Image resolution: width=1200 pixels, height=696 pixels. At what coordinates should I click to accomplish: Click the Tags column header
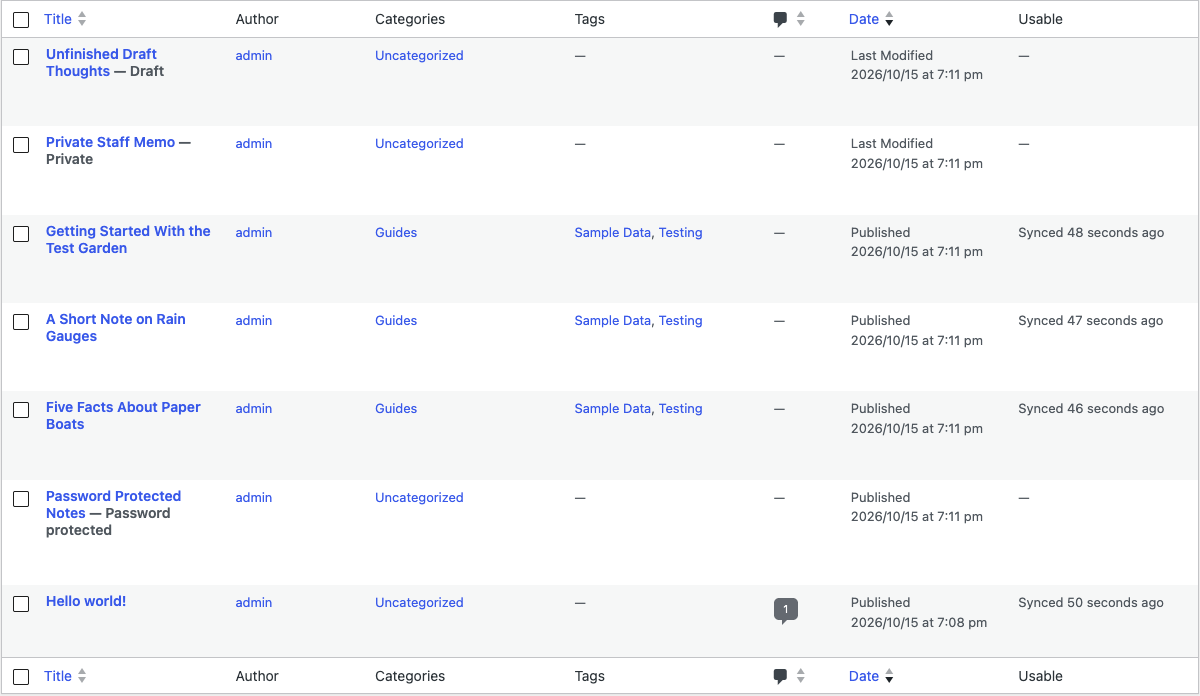(x=590, y=19)
